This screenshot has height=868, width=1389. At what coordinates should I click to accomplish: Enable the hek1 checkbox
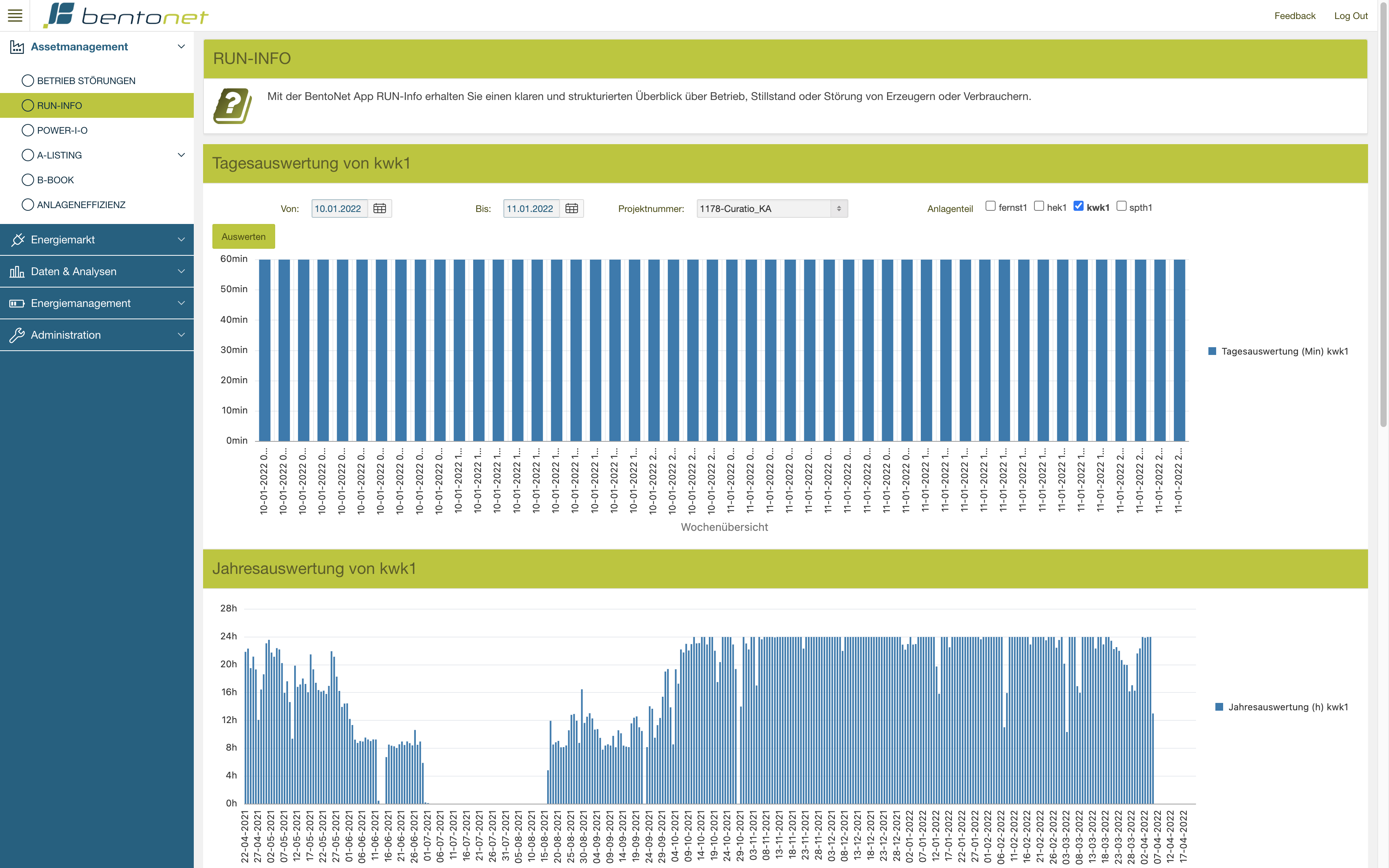pos(1038,206)
